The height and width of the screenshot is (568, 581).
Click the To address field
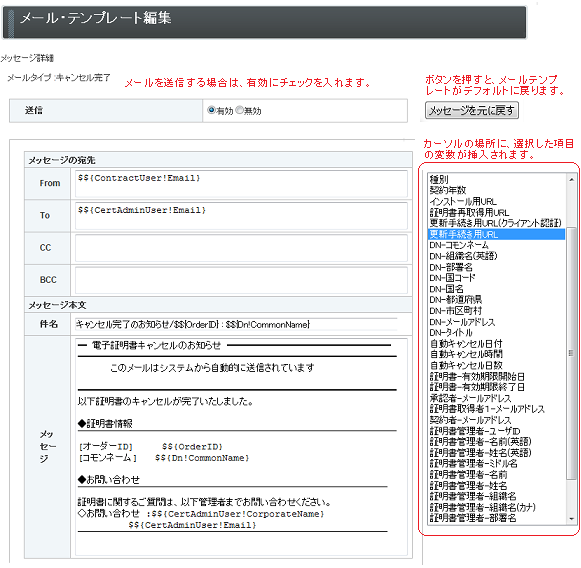241,216
